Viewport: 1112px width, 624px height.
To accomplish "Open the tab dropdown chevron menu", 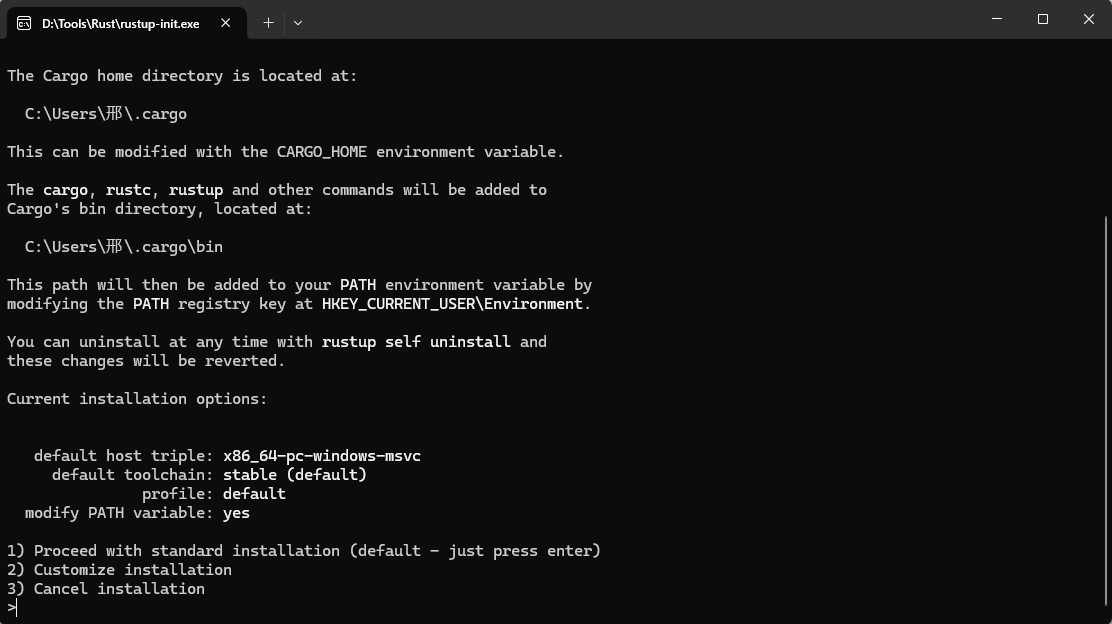I will [297, 22].
